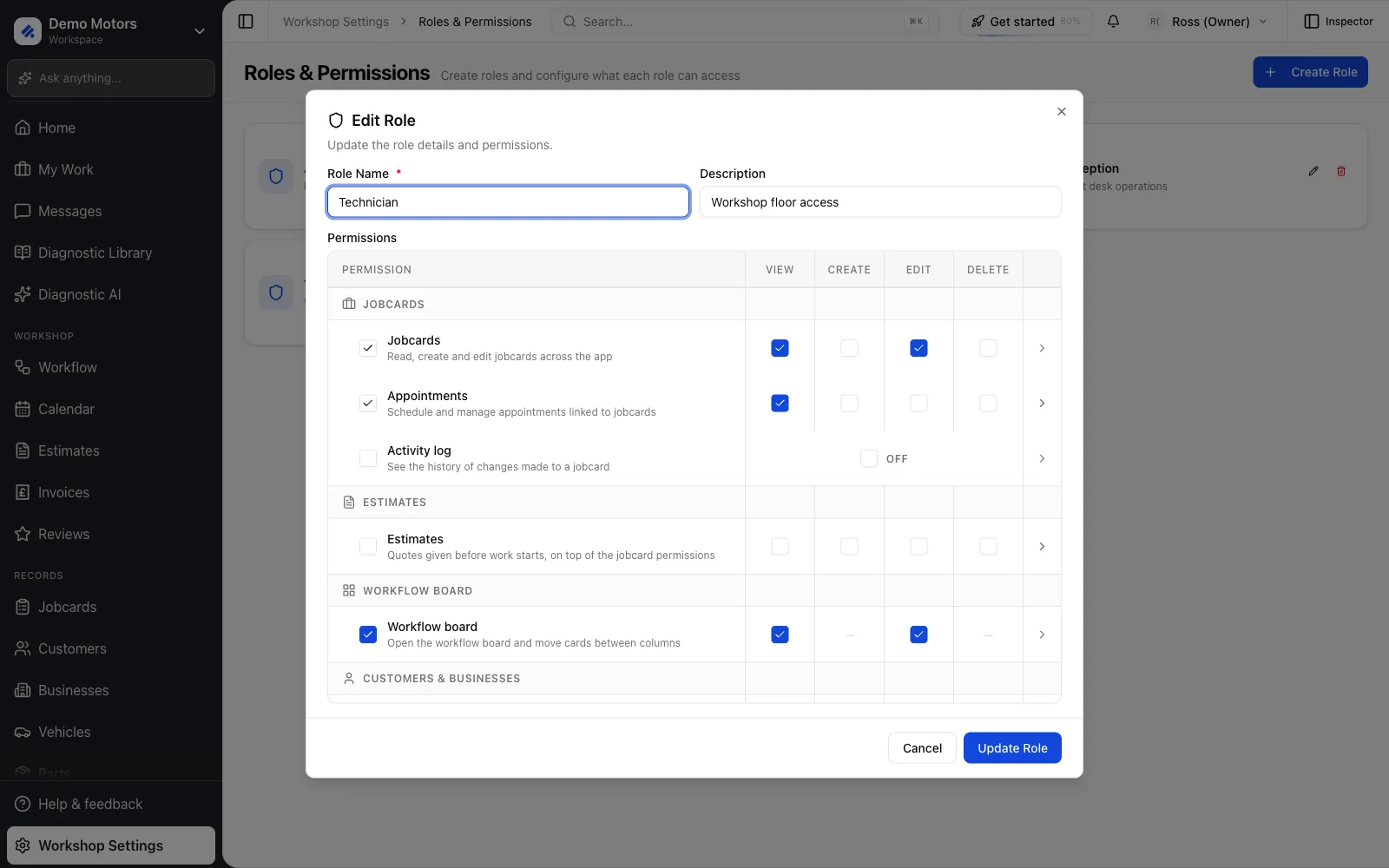
Task: Open Ross (Owner) user menu
Action: click(1208, 22)
